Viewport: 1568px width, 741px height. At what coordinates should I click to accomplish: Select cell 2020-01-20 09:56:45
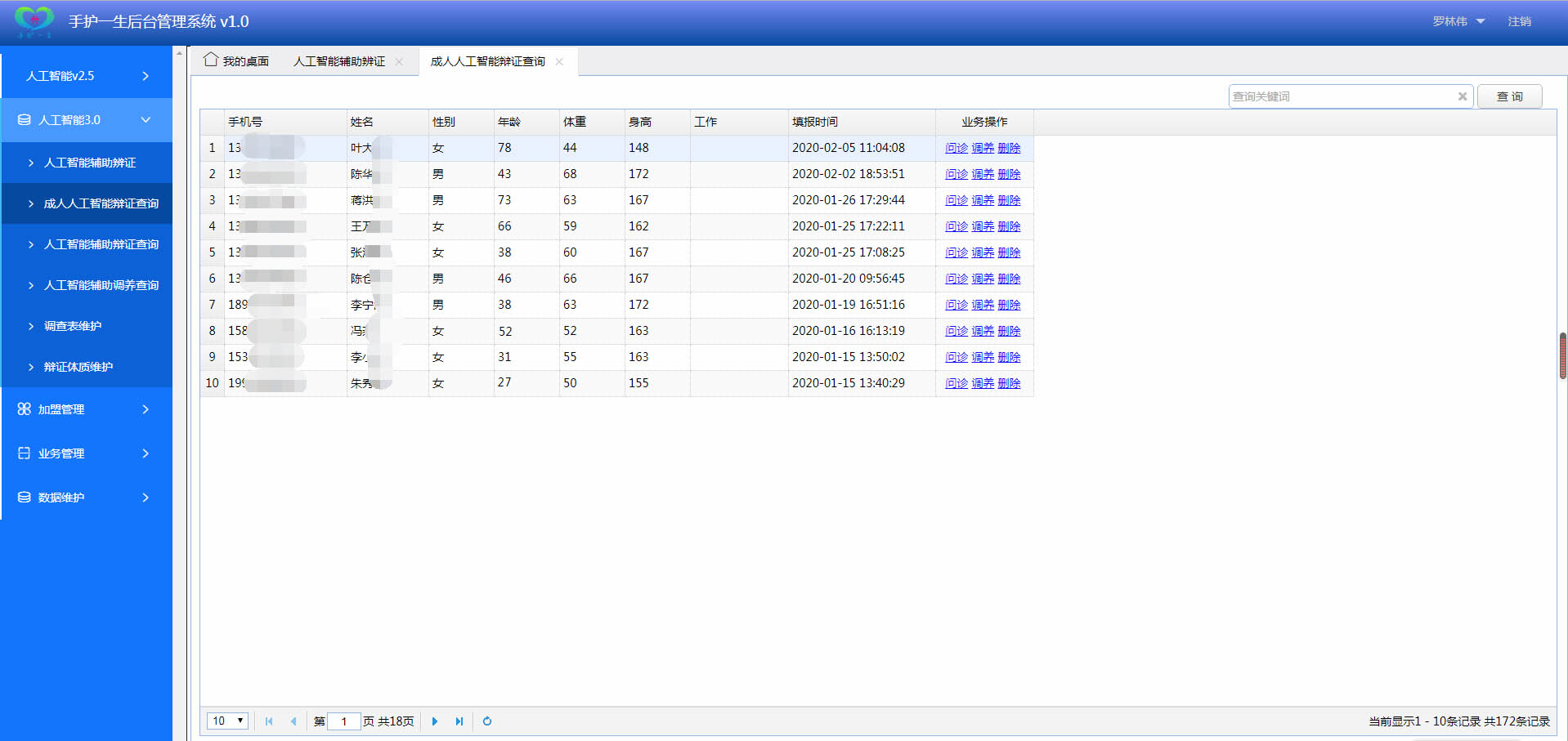point(862,279)
